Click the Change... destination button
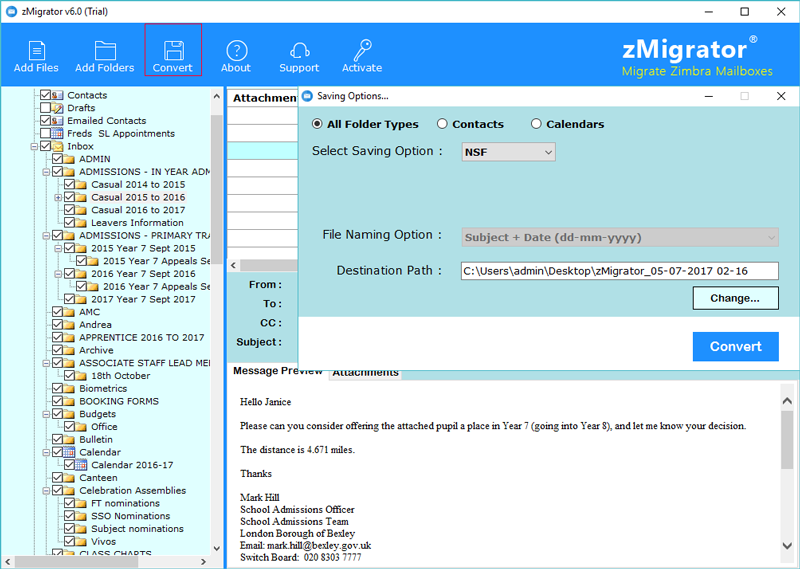The image size is (800, 569). 735,298
